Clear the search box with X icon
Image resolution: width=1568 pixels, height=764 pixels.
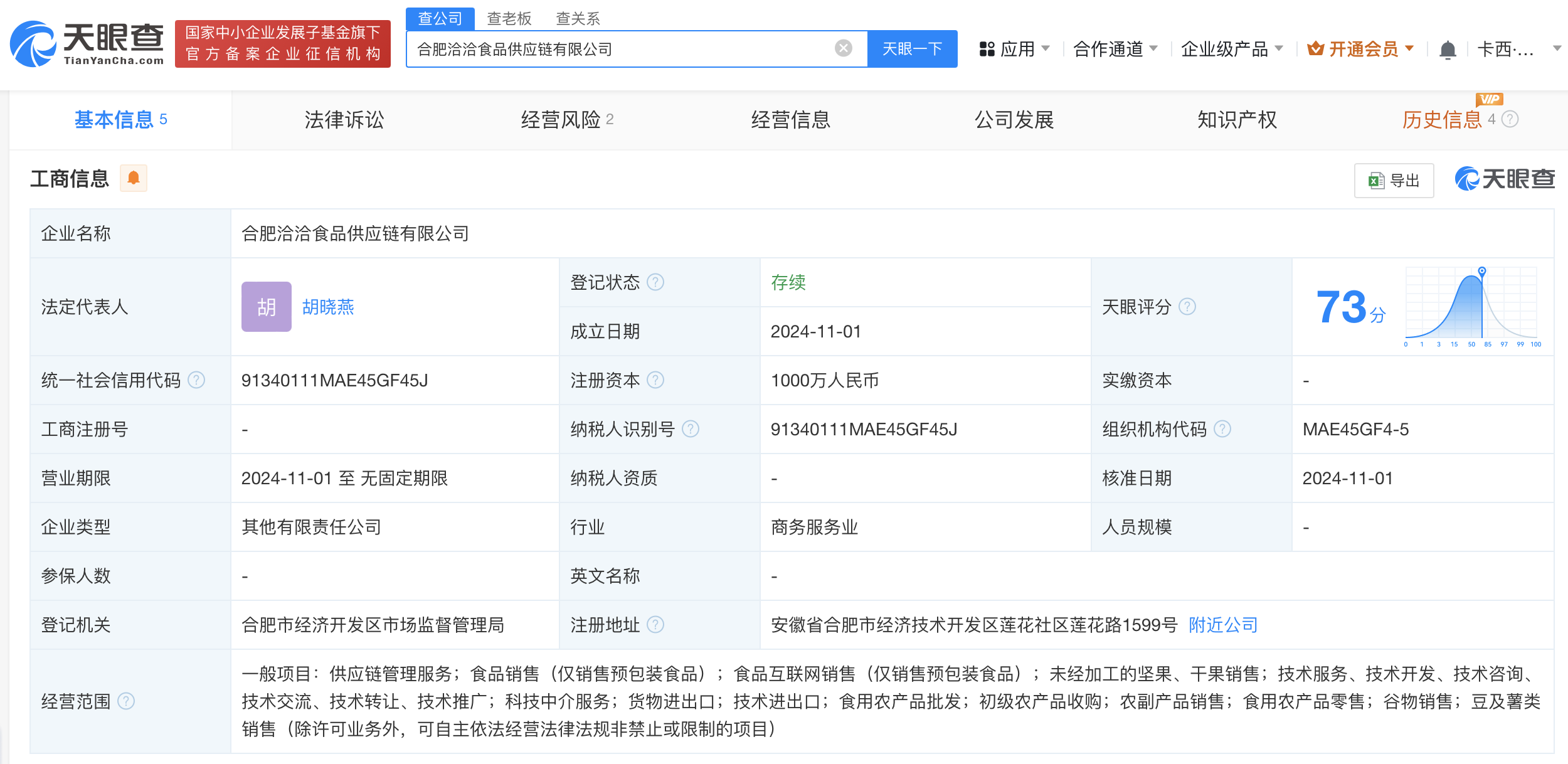tap(843, 48)
